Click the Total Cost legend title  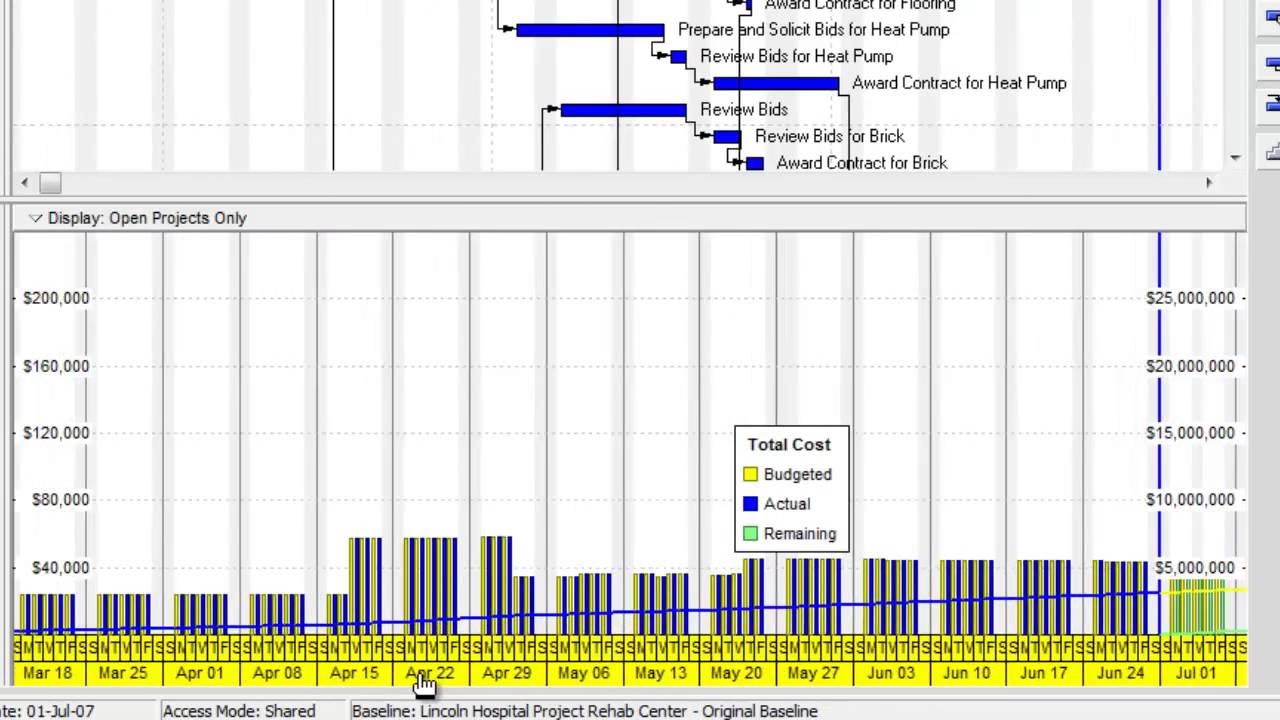(x=789, y=445)
